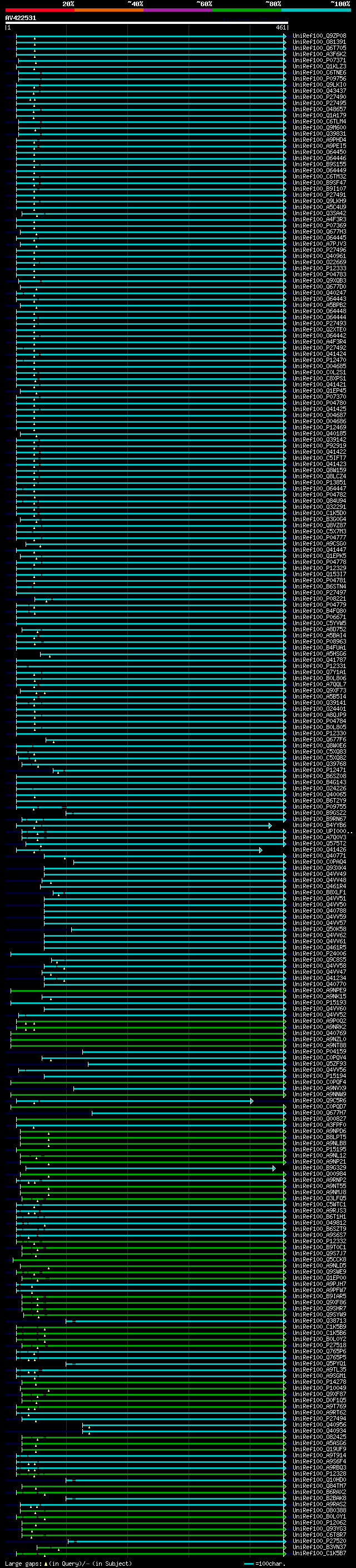Select UniRef100_Q39768 label
This screenshot has width=356, height=1568.
point(319,764)
